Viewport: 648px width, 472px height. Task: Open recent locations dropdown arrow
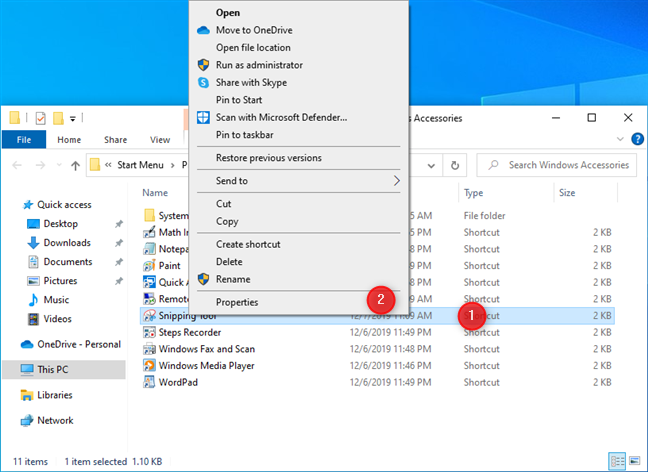pyautogui.click(x=59, y=165)
